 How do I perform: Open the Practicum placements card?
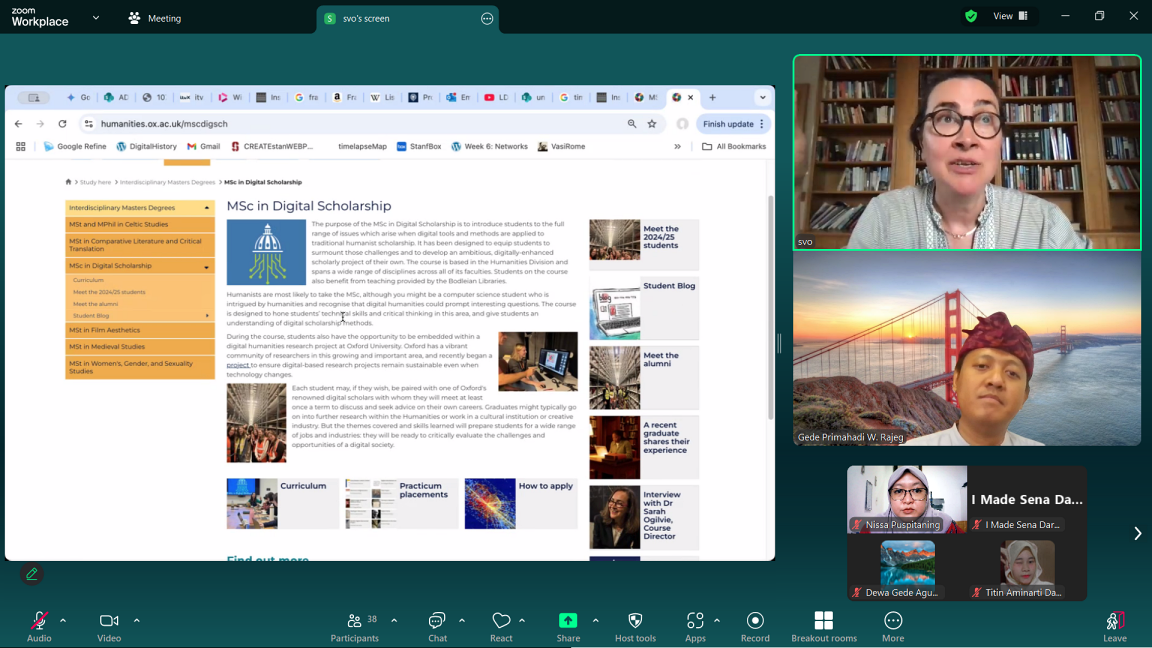402,503
